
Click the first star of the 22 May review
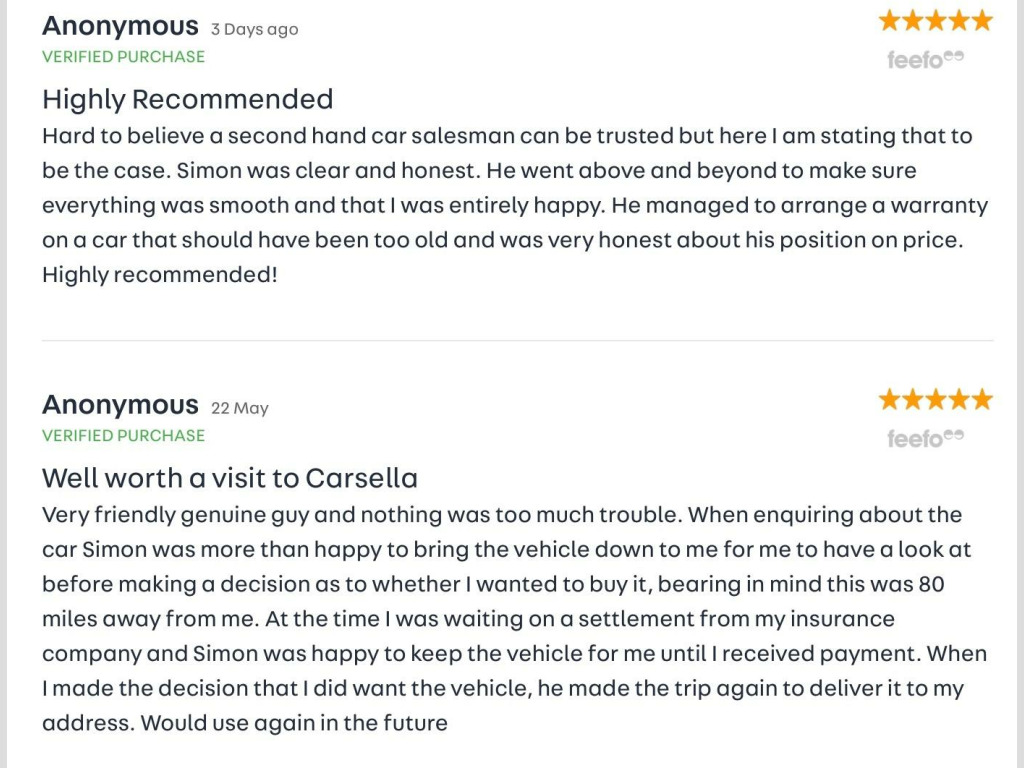[890, 400]
